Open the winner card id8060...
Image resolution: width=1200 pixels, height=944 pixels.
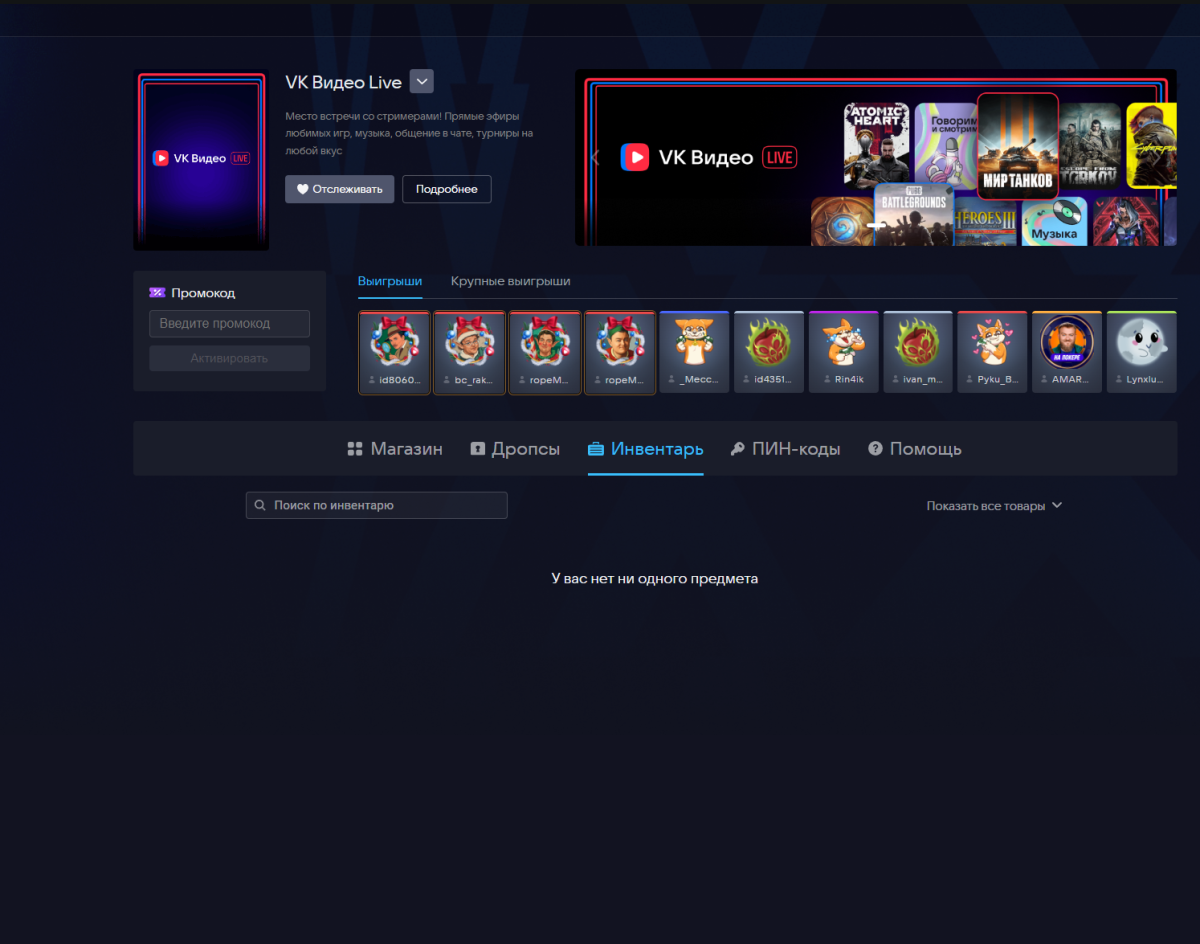pos(394,352)
